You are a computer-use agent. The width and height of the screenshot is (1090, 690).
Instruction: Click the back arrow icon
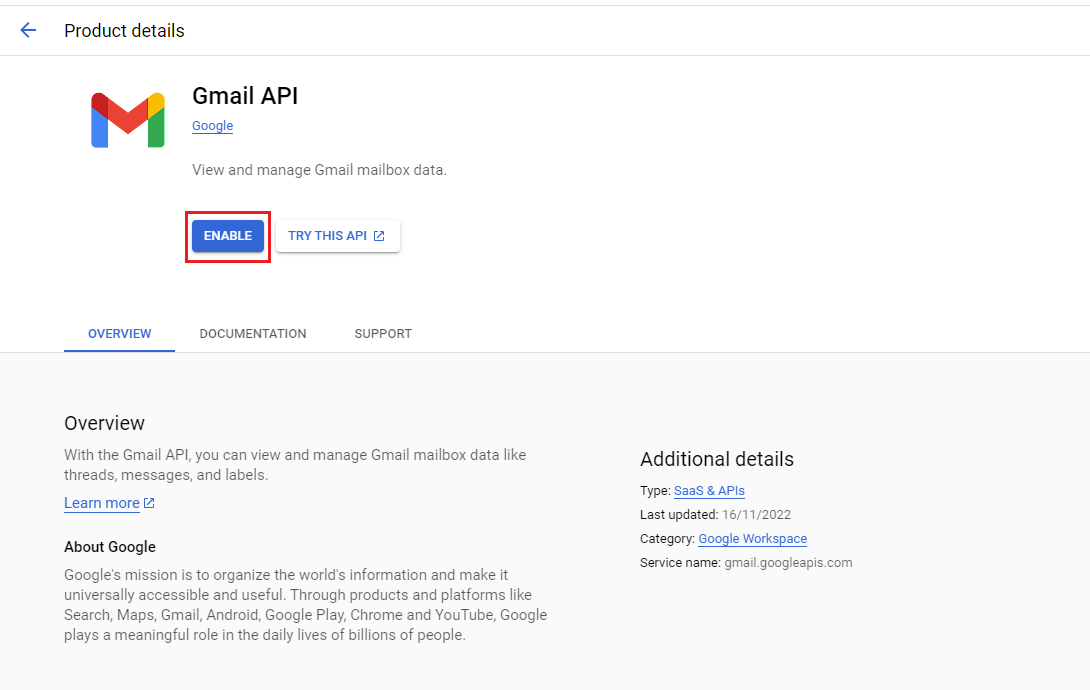click(28, 30)
